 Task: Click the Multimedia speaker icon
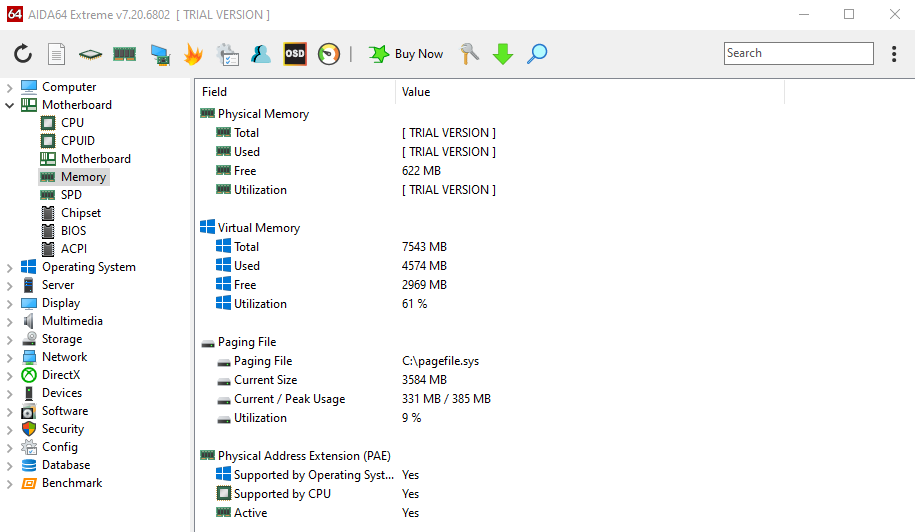pos(29,321)
